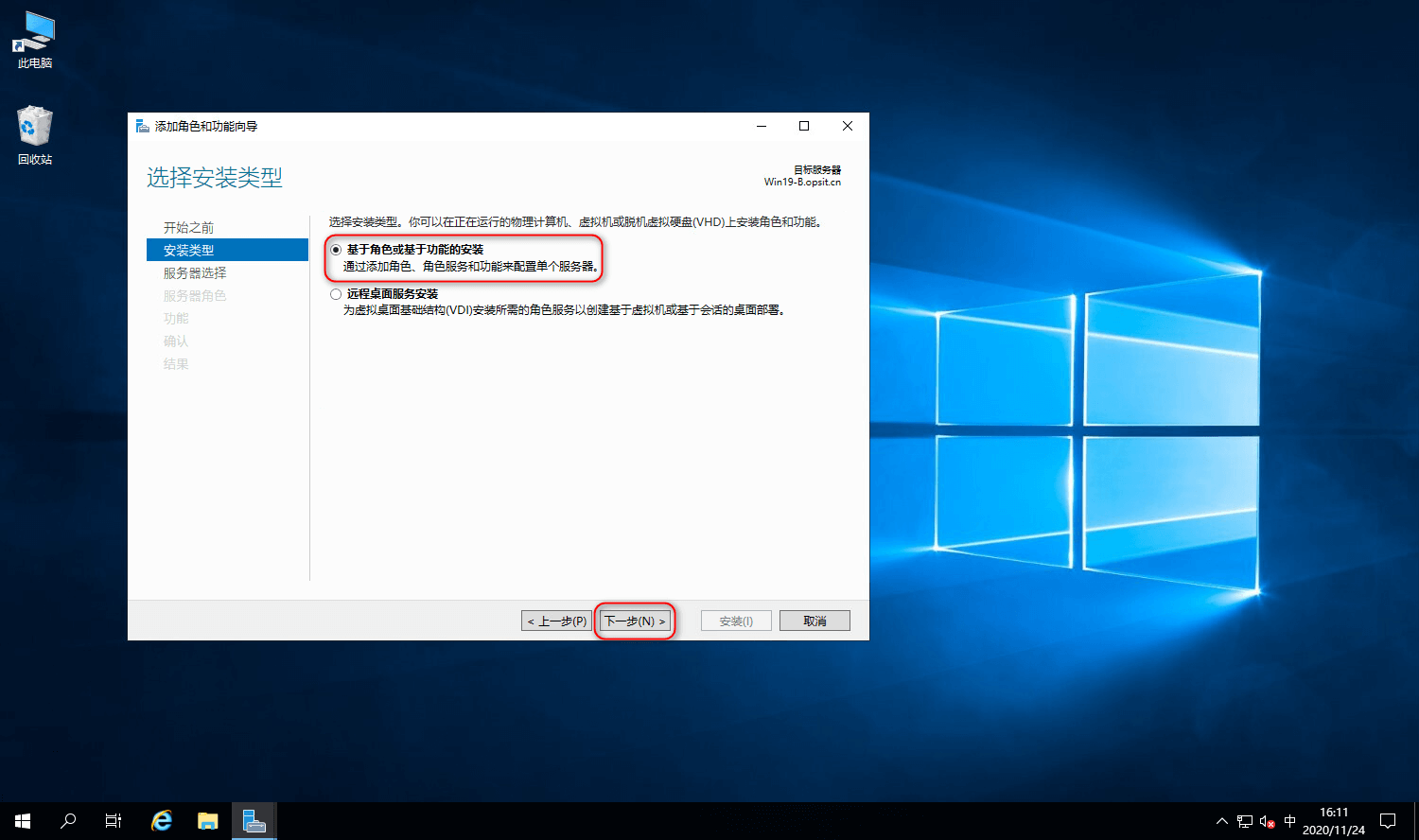Image resolution: width=1419 pixels, height=840 pixels.
Task: Click the 确认 step in sidebar
Action: pos(176,341)
